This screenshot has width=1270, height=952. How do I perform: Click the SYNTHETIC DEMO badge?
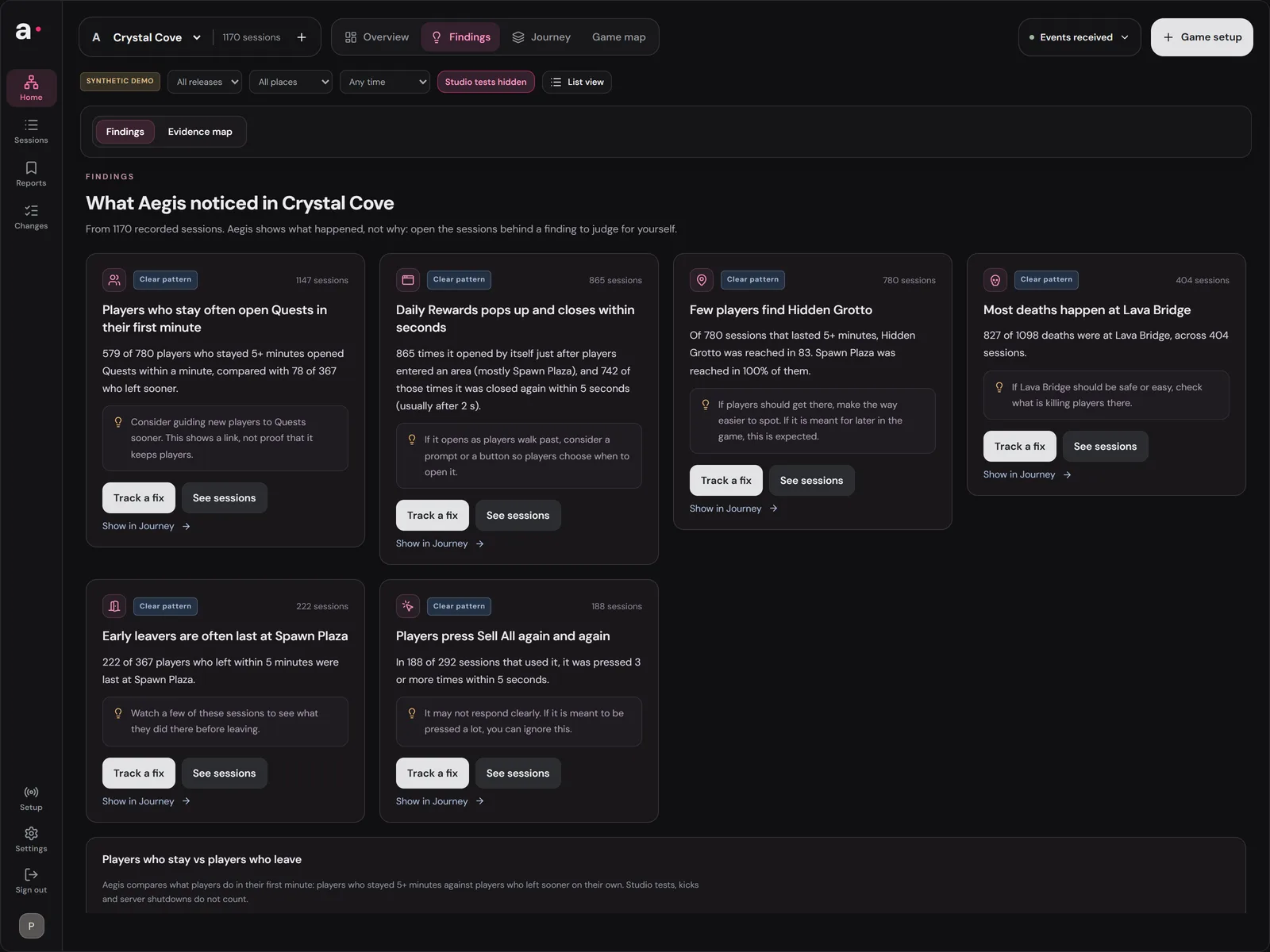coord(120,82)
